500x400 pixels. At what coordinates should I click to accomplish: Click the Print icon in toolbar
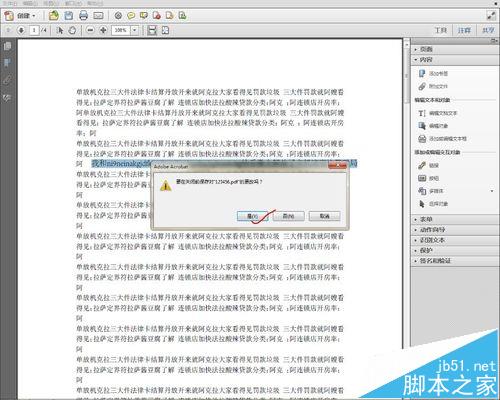click(84, 15)
